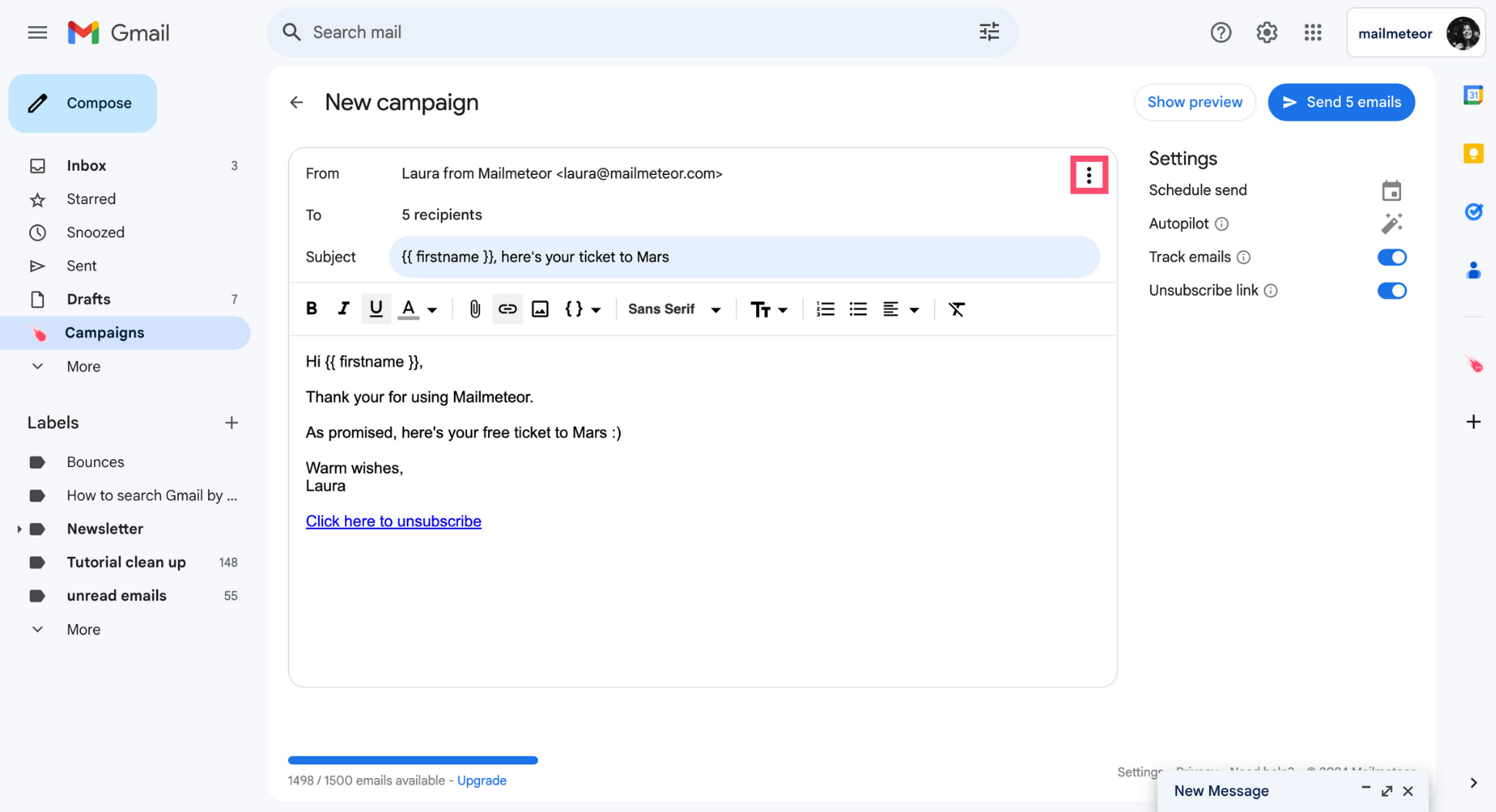The width and height of the screenshot is (1496, 812).
Task: Open search filter options icon
Action: (989, 32)
